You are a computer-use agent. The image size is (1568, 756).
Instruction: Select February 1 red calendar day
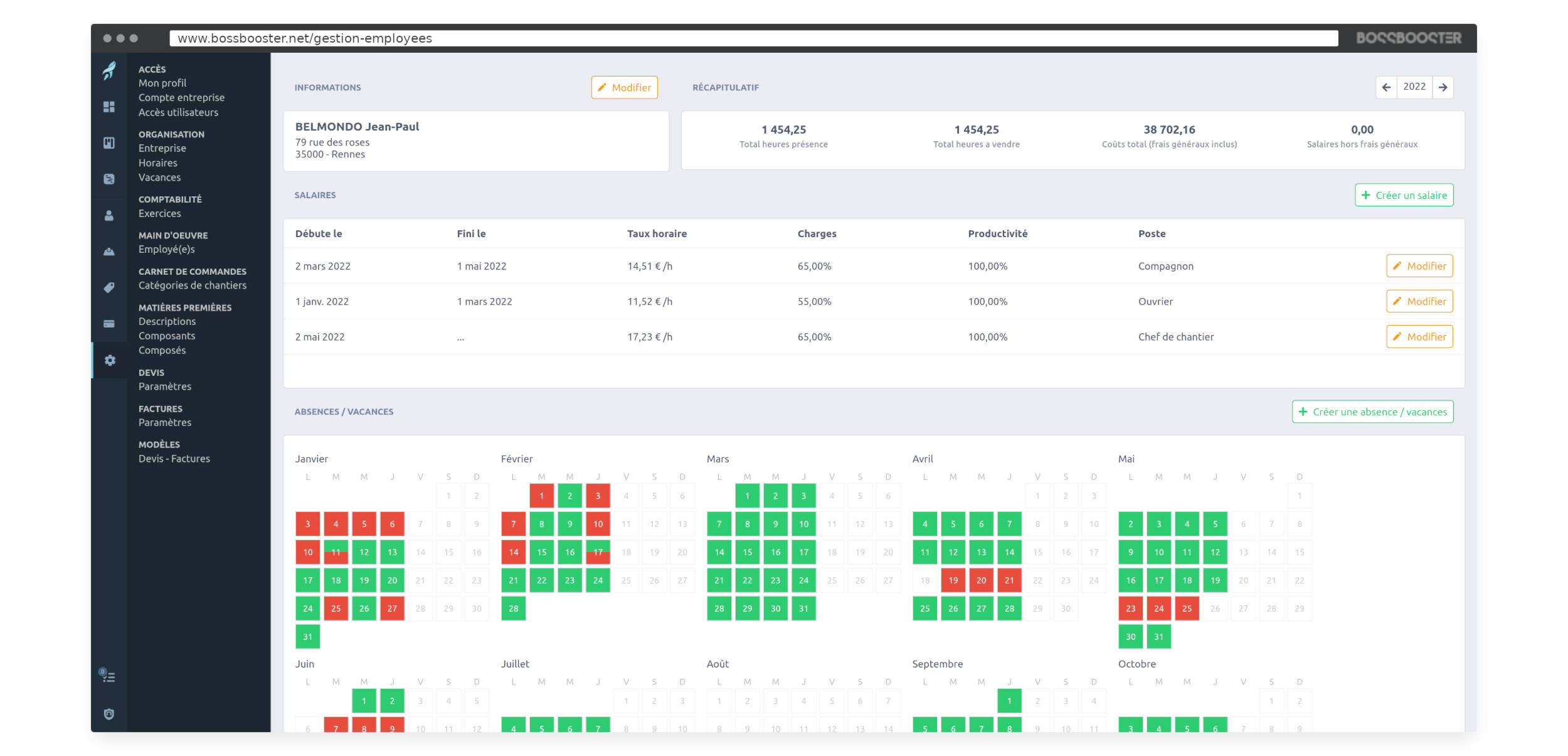[x=542, y=496]
